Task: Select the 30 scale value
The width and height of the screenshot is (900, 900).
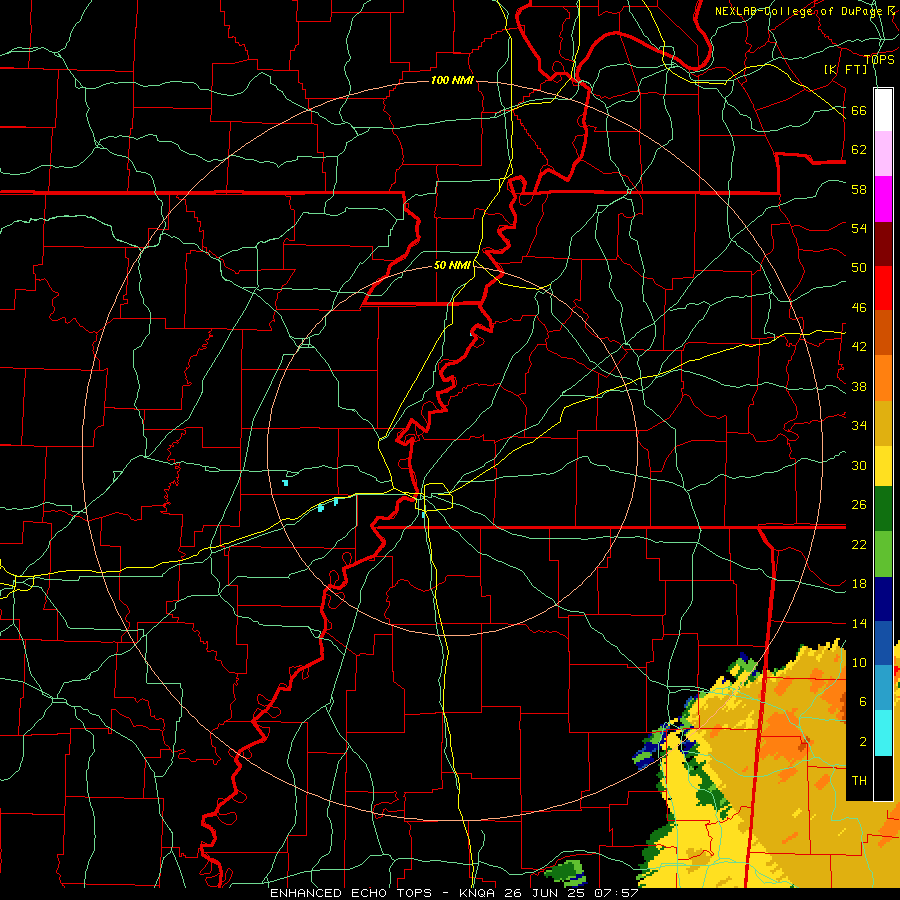Action: tap(859, 465)
